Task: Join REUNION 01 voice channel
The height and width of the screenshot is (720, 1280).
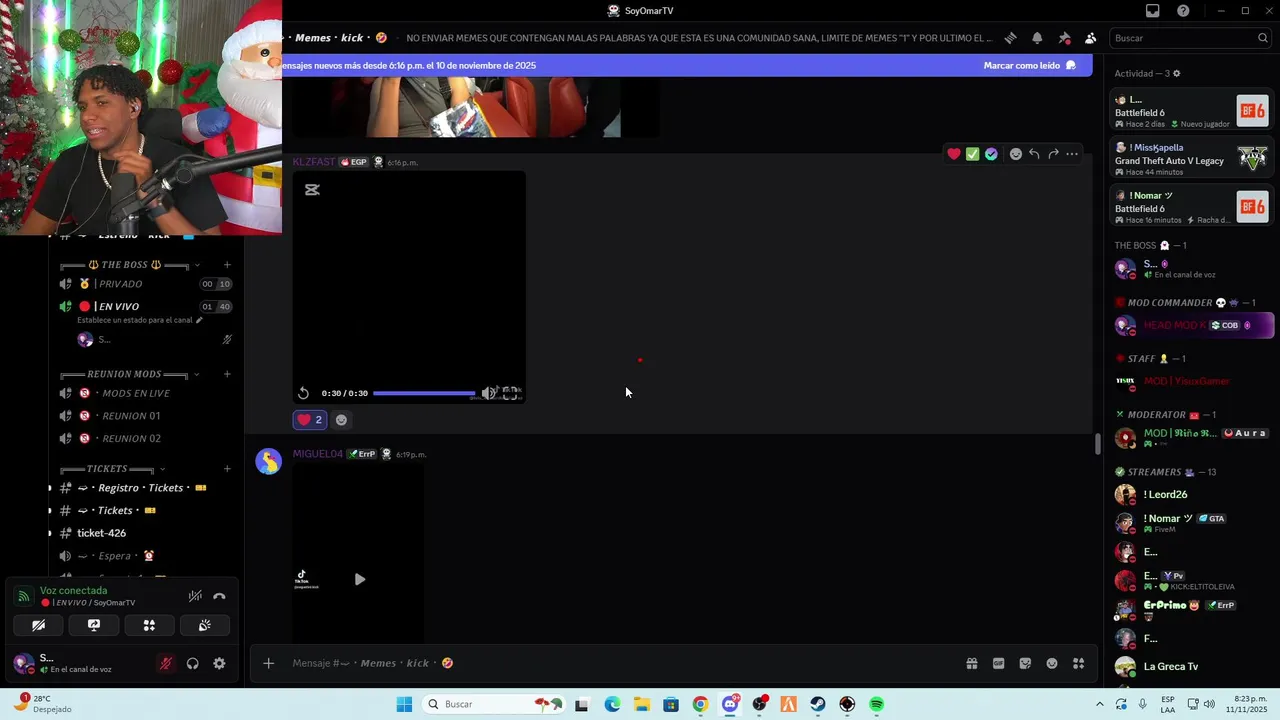Action: 145,415
